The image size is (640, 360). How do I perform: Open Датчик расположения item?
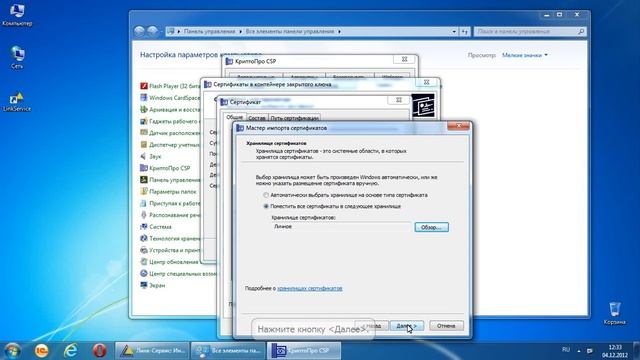pos(171,133)
